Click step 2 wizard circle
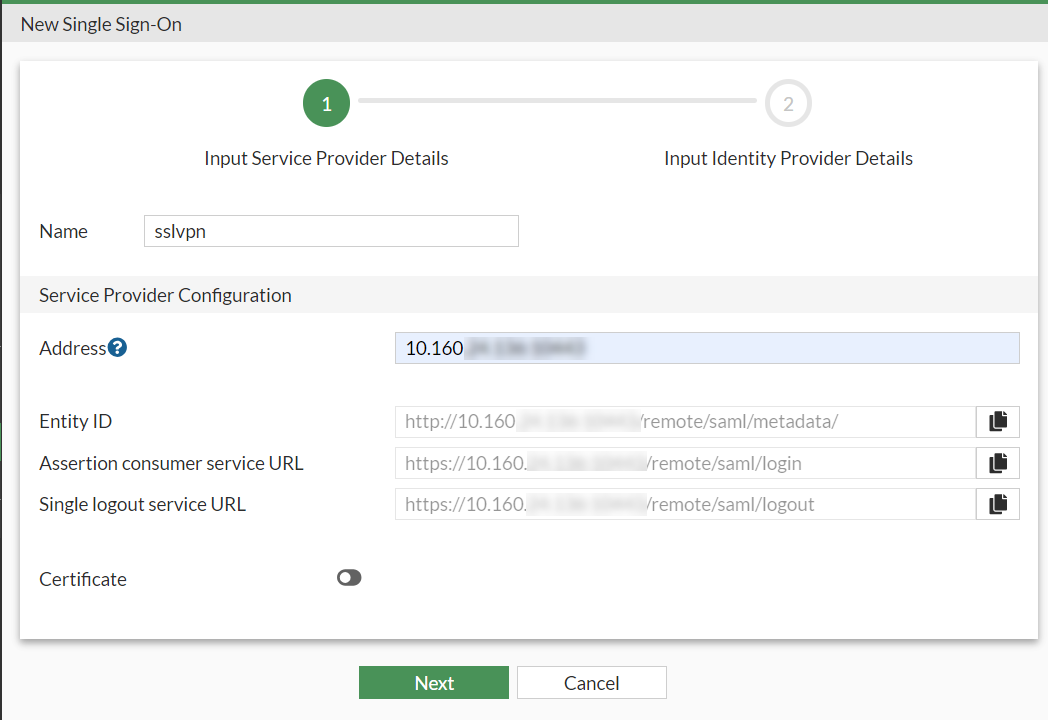This screenshot has width=1048, height=720. point(788,104)
